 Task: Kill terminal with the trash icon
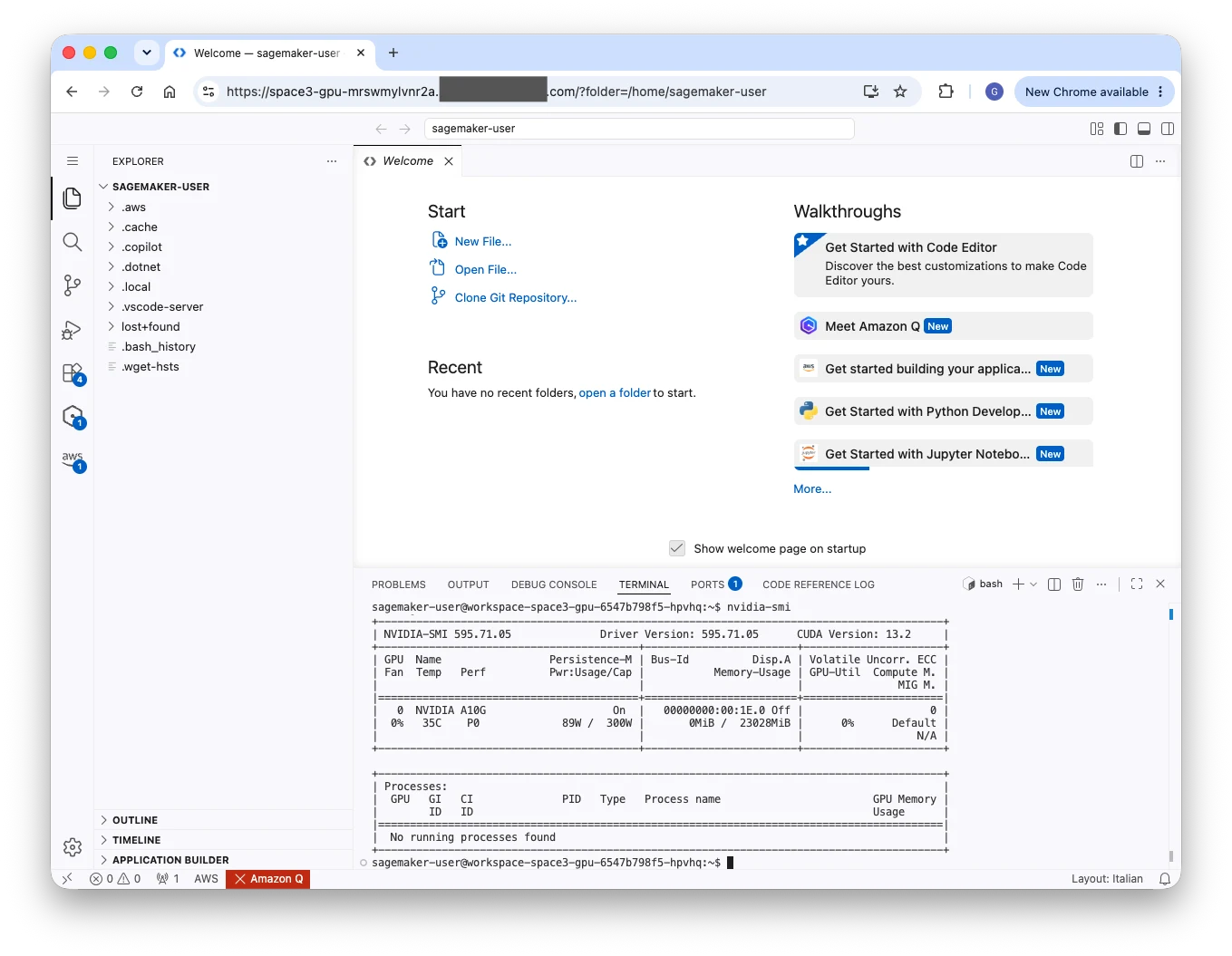click(x=1078, y=584)
